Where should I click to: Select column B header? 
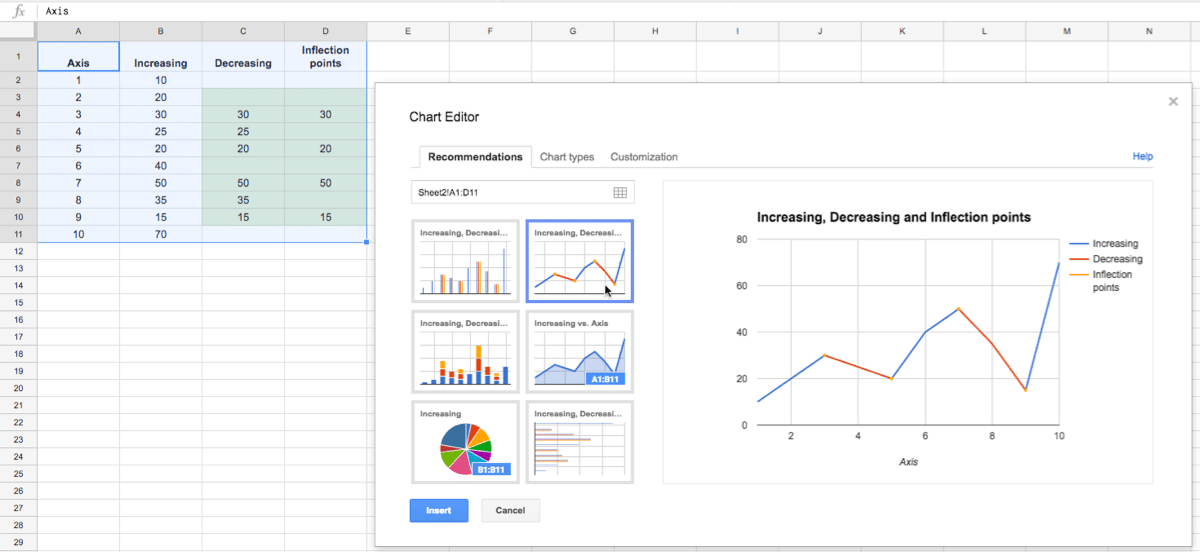click(x=160, y=32)
